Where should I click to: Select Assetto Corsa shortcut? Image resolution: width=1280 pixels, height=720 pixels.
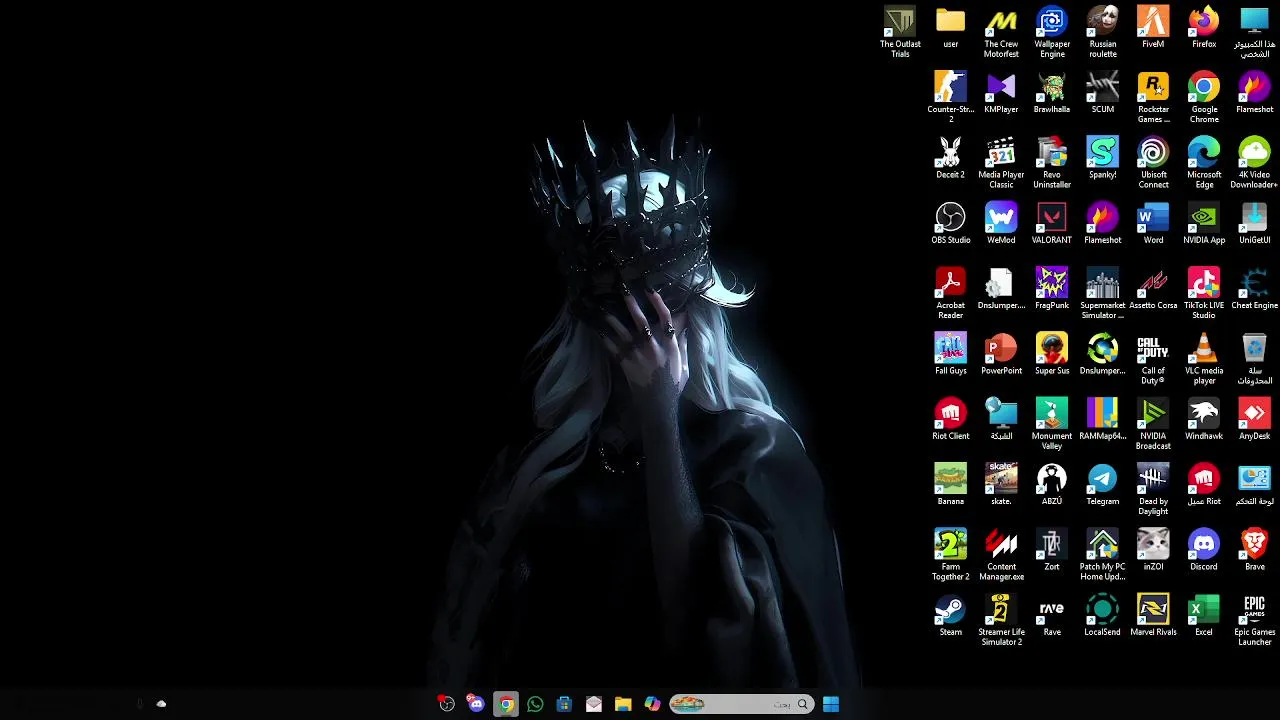[1153, 288]
